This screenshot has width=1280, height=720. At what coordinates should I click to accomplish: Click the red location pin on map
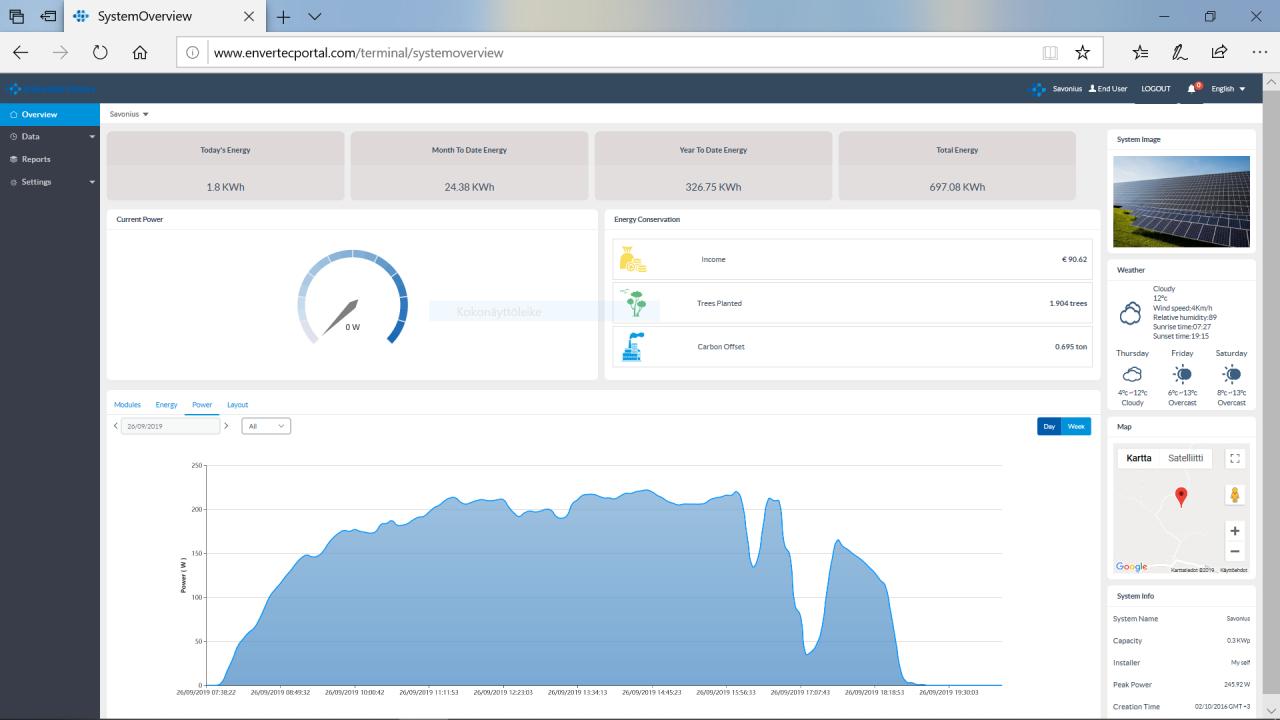coord(1181,497)
